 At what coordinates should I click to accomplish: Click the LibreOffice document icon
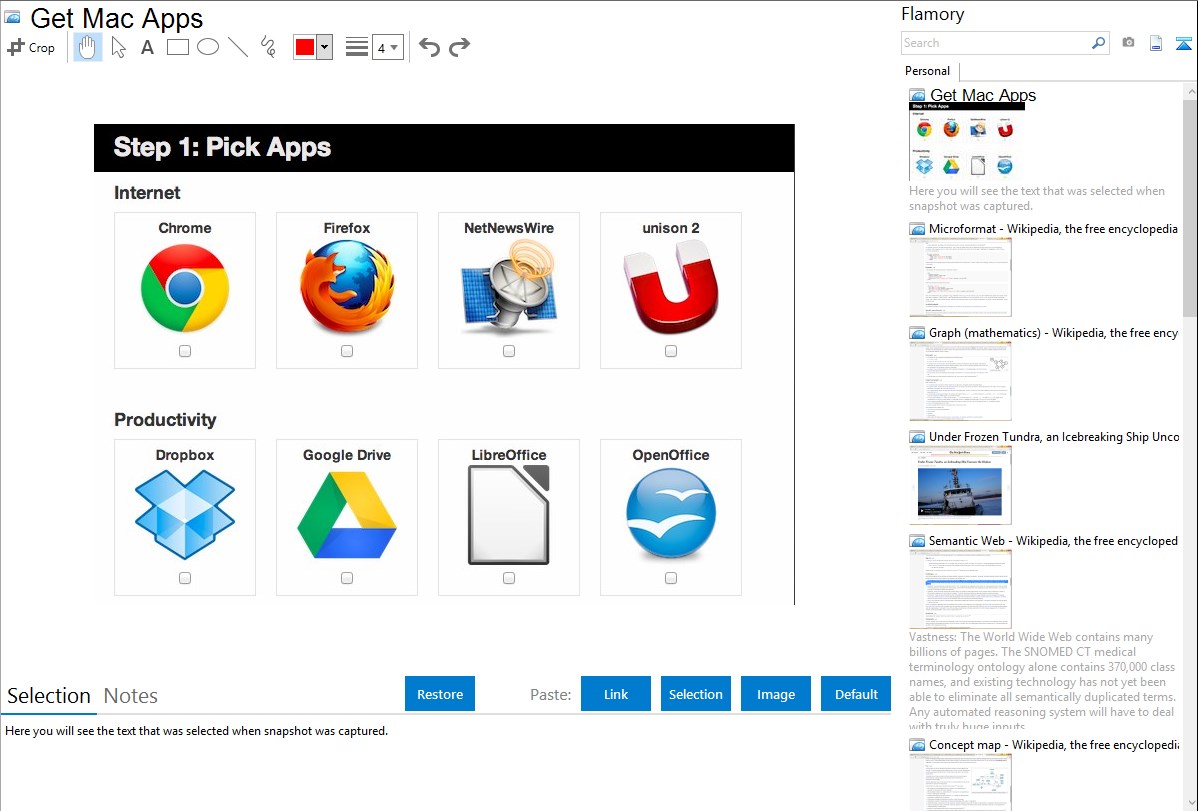tap(509, 515)
